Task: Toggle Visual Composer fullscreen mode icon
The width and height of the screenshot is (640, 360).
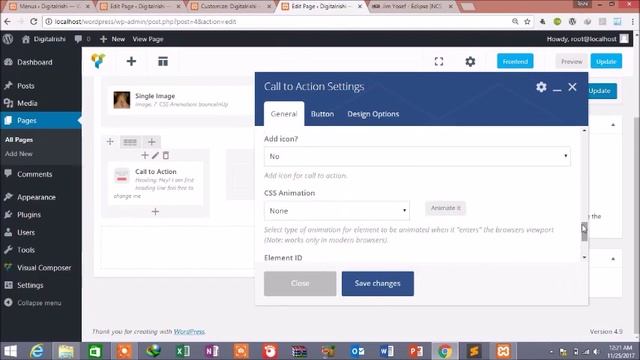Action: coord(439,61)
